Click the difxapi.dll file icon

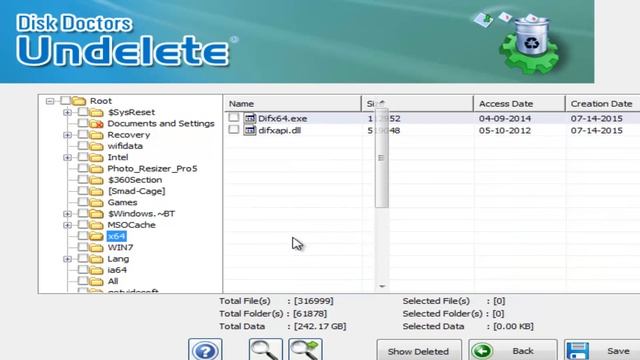pyautogui.click(x=249, y=130)
